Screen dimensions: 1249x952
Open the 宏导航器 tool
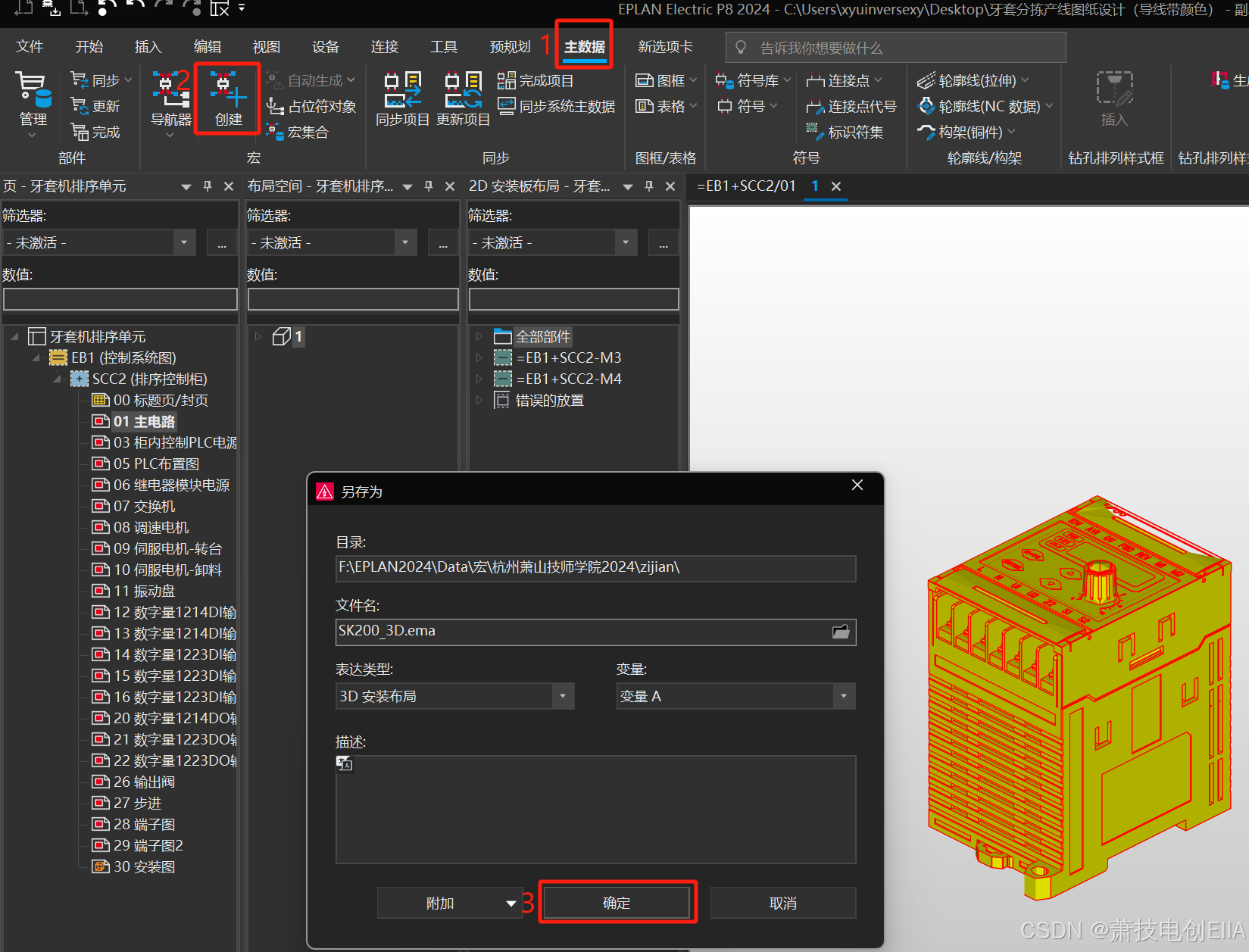170,98
